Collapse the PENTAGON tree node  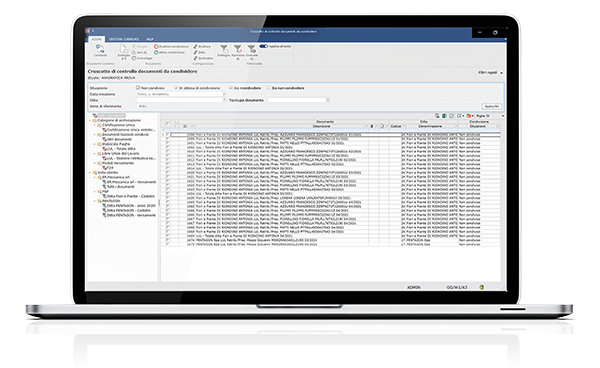95,201
